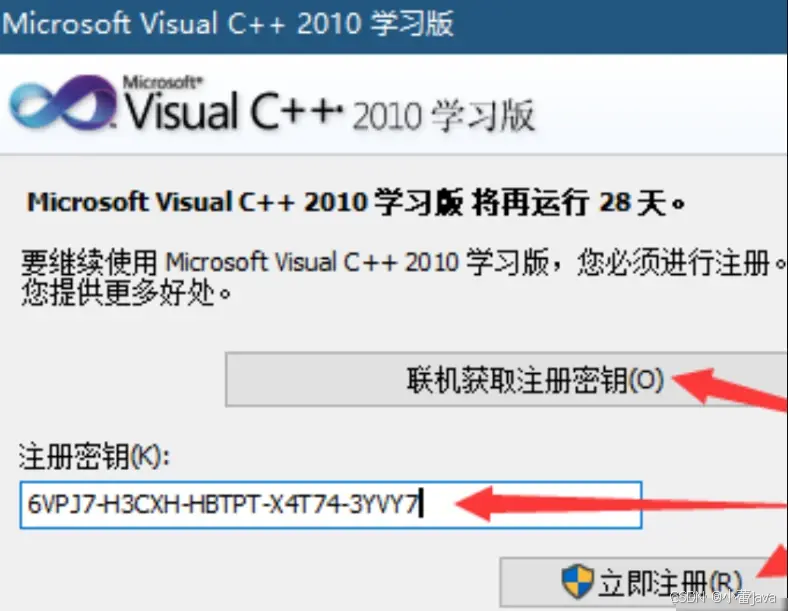Viewport: 788px width, 611px height.
Task: Focus the 注册密钥 registration key input field
Action: click(x=331, y=504)
